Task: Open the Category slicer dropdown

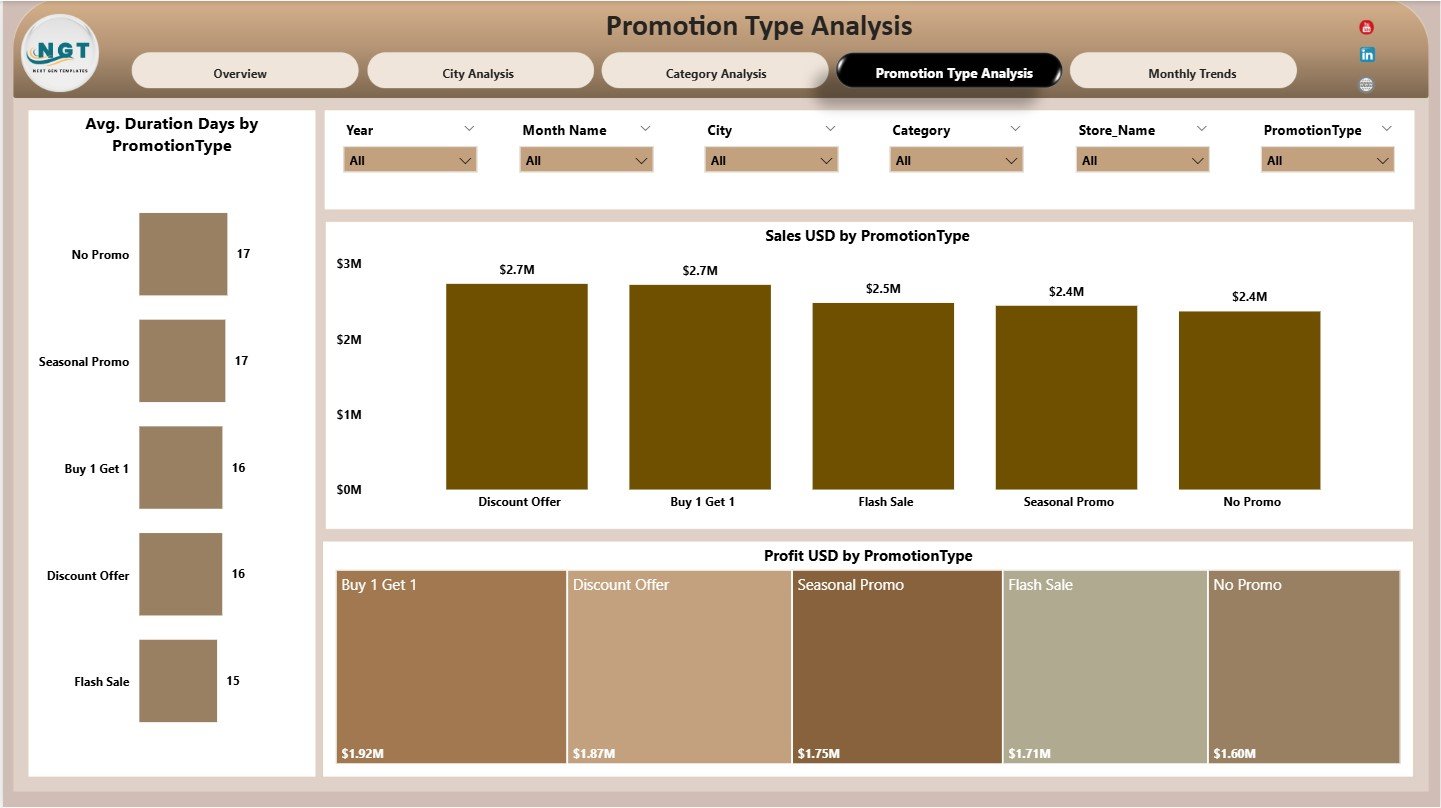Action: click(x=1011, y=160)
